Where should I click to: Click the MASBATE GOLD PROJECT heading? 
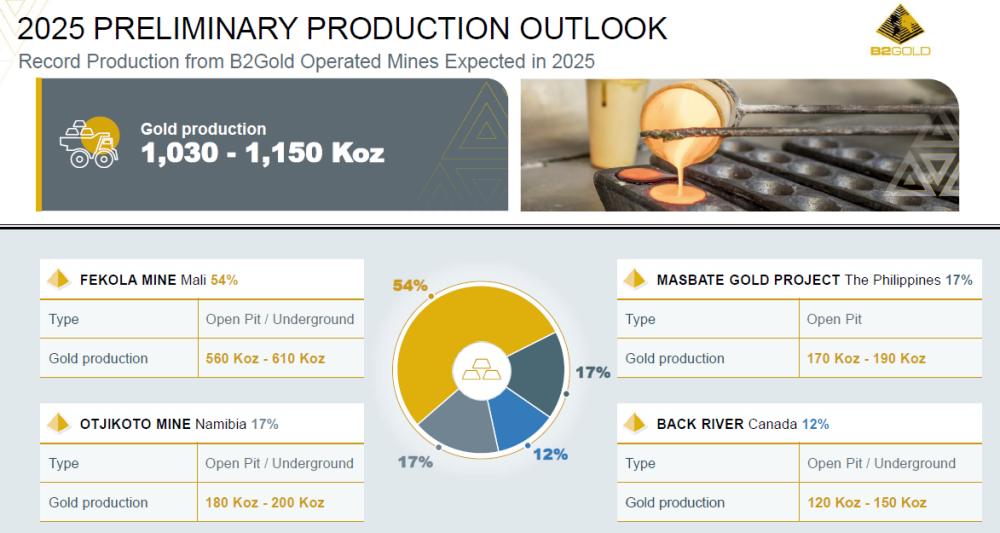click(748, 280)
